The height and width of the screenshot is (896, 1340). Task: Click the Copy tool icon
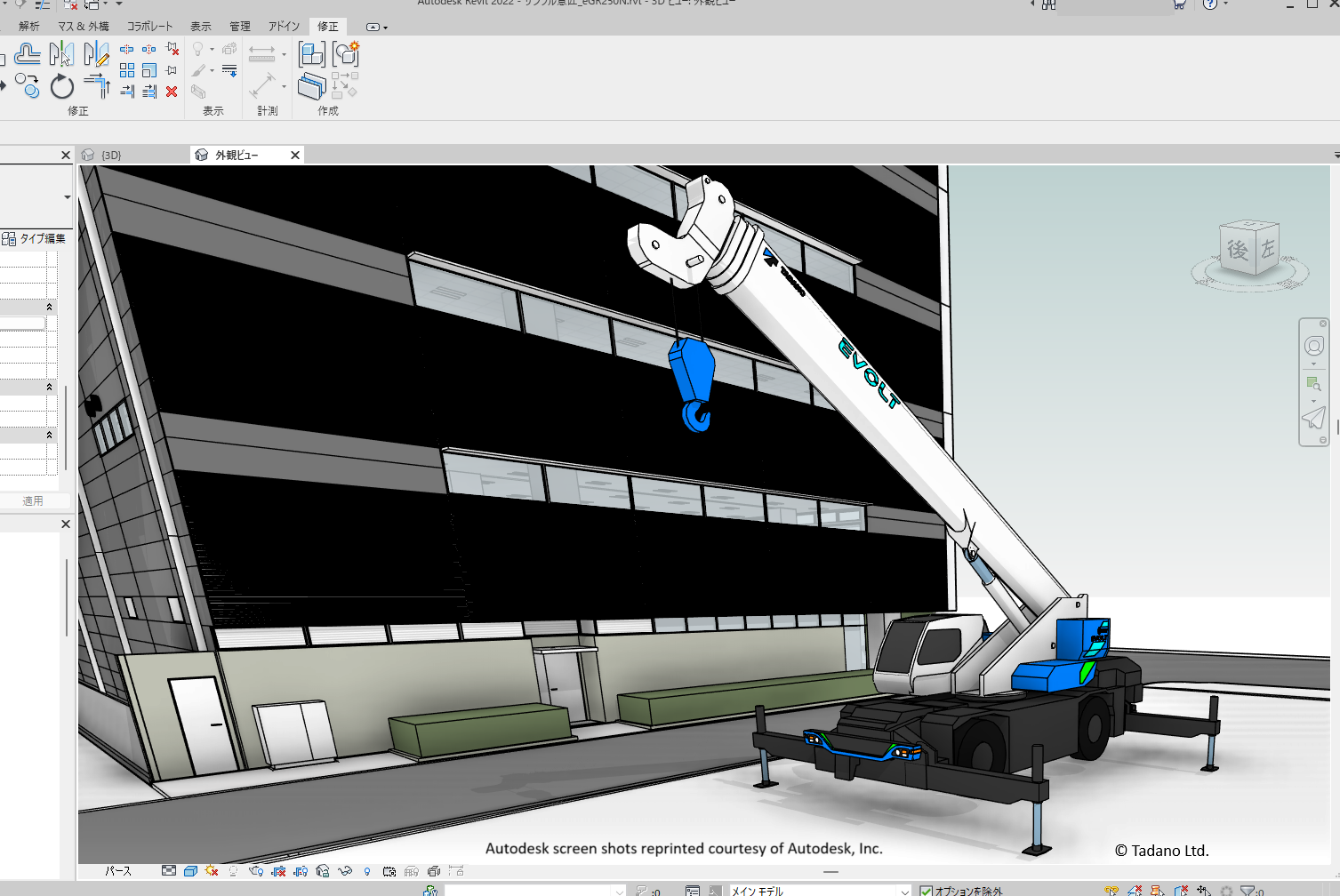click(x=28, y=86)
